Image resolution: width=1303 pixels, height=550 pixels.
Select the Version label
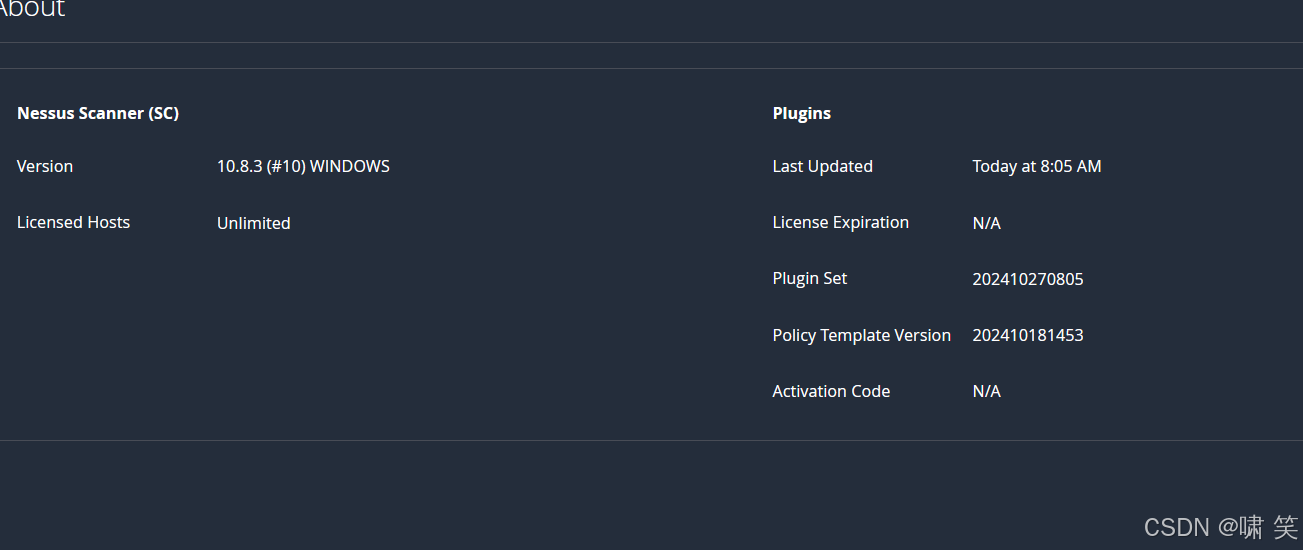tap(45, 167)
